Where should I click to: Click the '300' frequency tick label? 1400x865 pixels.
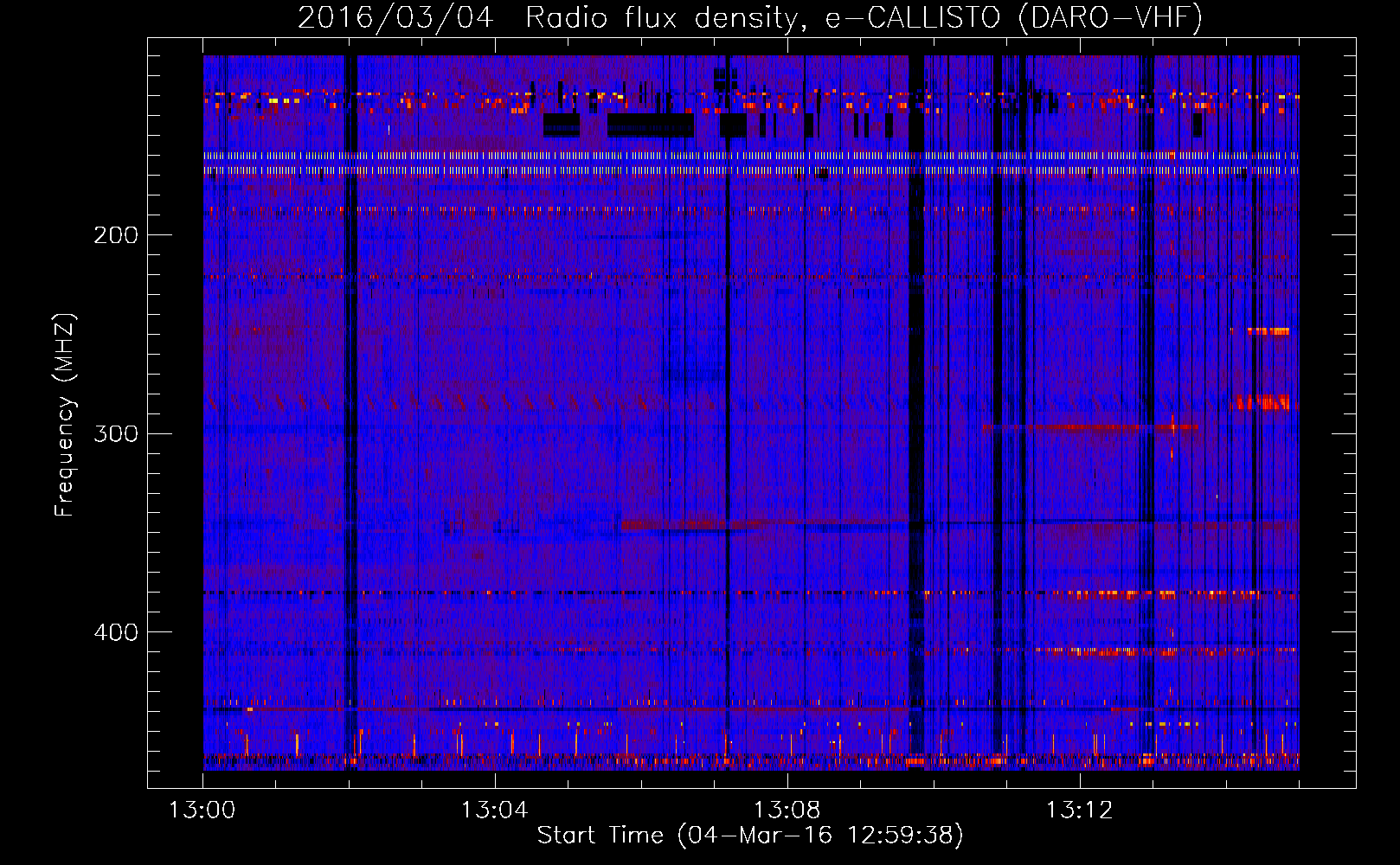tap(116, 433)
